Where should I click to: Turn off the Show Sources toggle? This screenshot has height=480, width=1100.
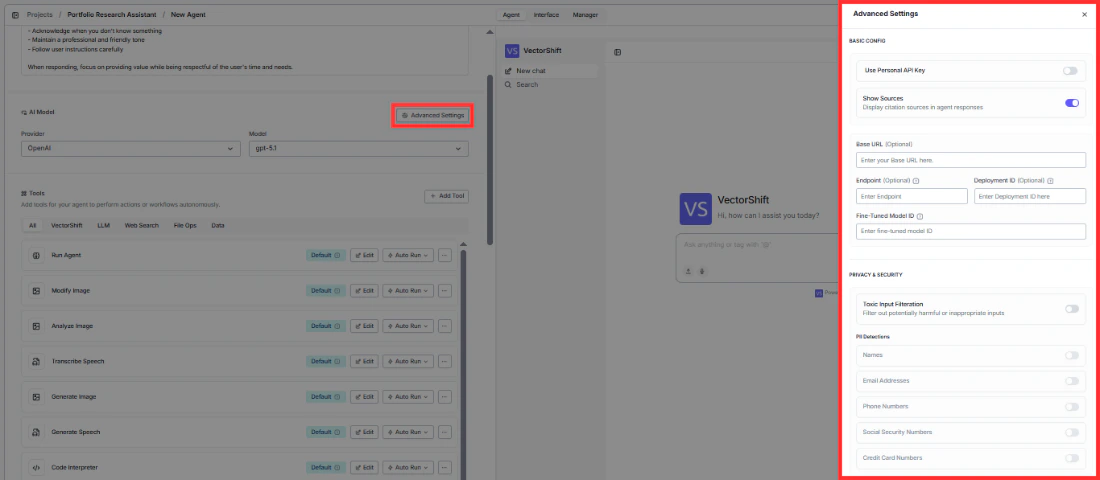tap(1072, 103)
